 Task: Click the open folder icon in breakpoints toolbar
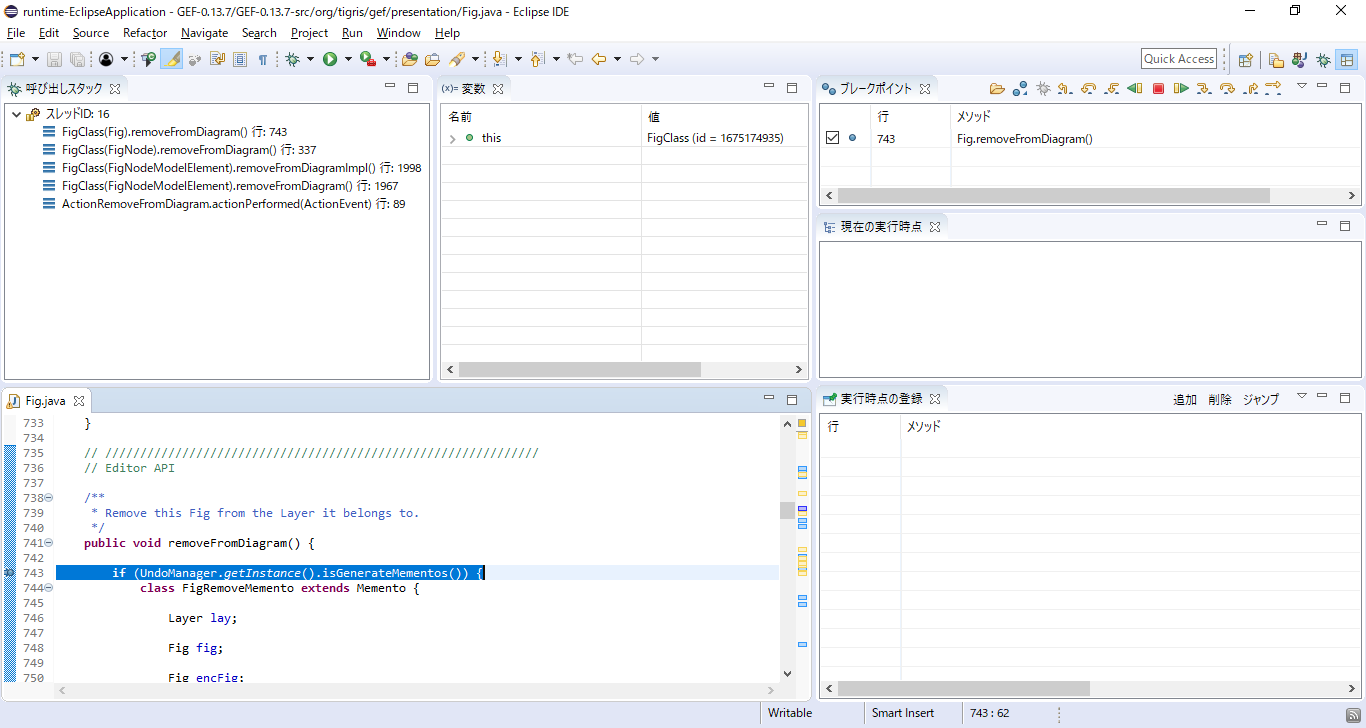(x=997, y=88)
